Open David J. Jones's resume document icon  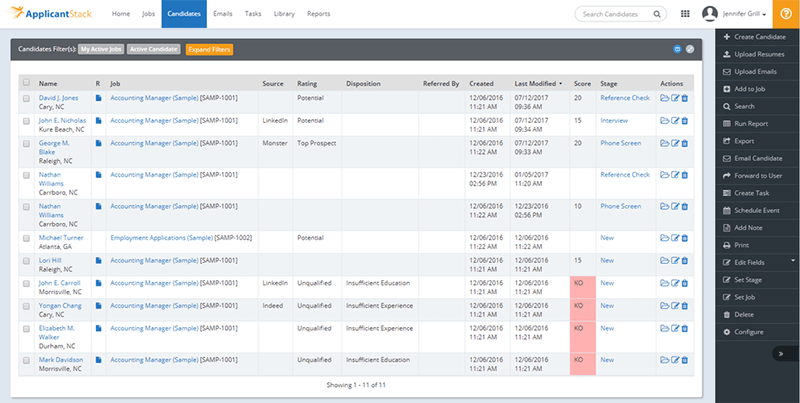(98, 98)
